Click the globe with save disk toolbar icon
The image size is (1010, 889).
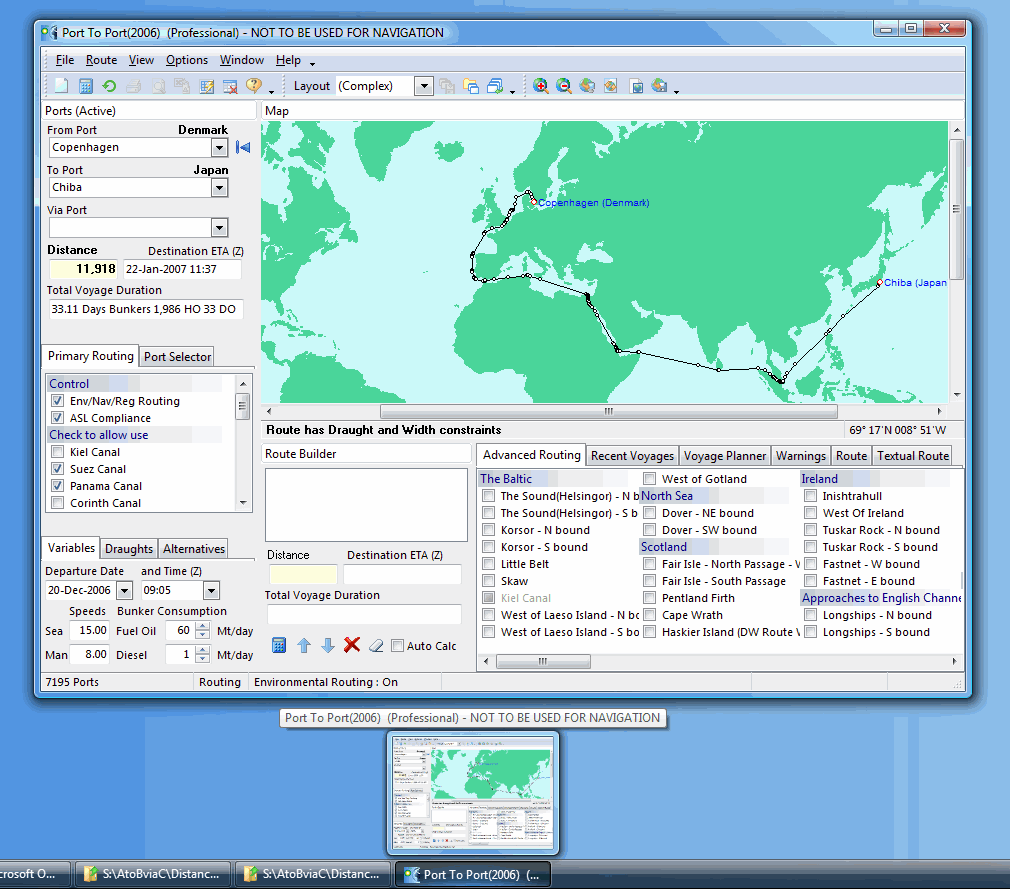coord(660,86)
